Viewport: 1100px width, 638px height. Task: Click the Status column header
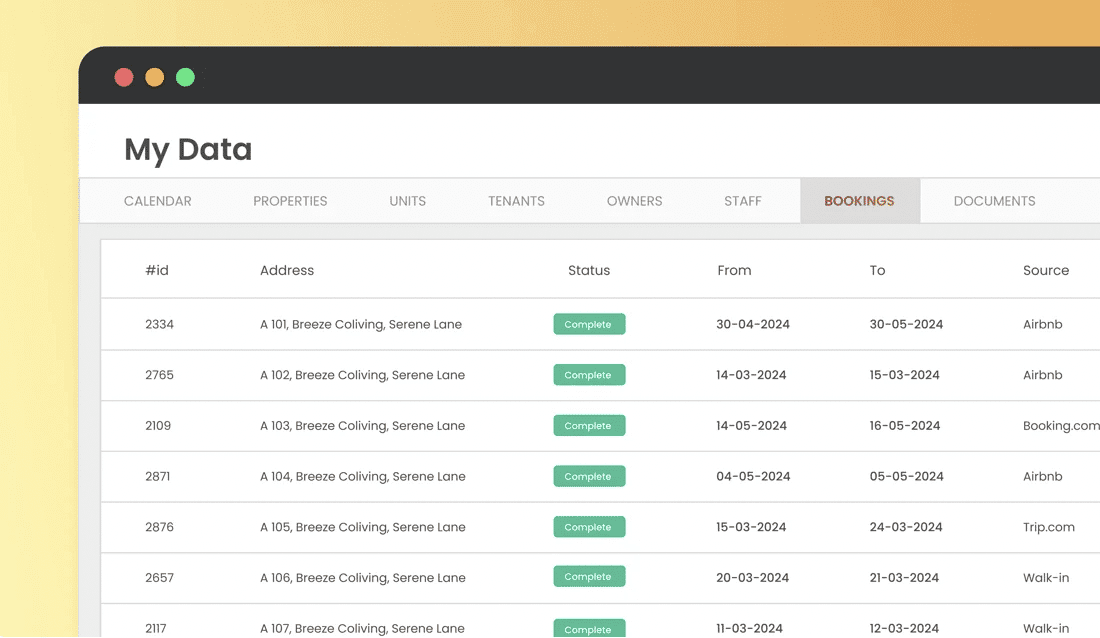tap(589, 270)
